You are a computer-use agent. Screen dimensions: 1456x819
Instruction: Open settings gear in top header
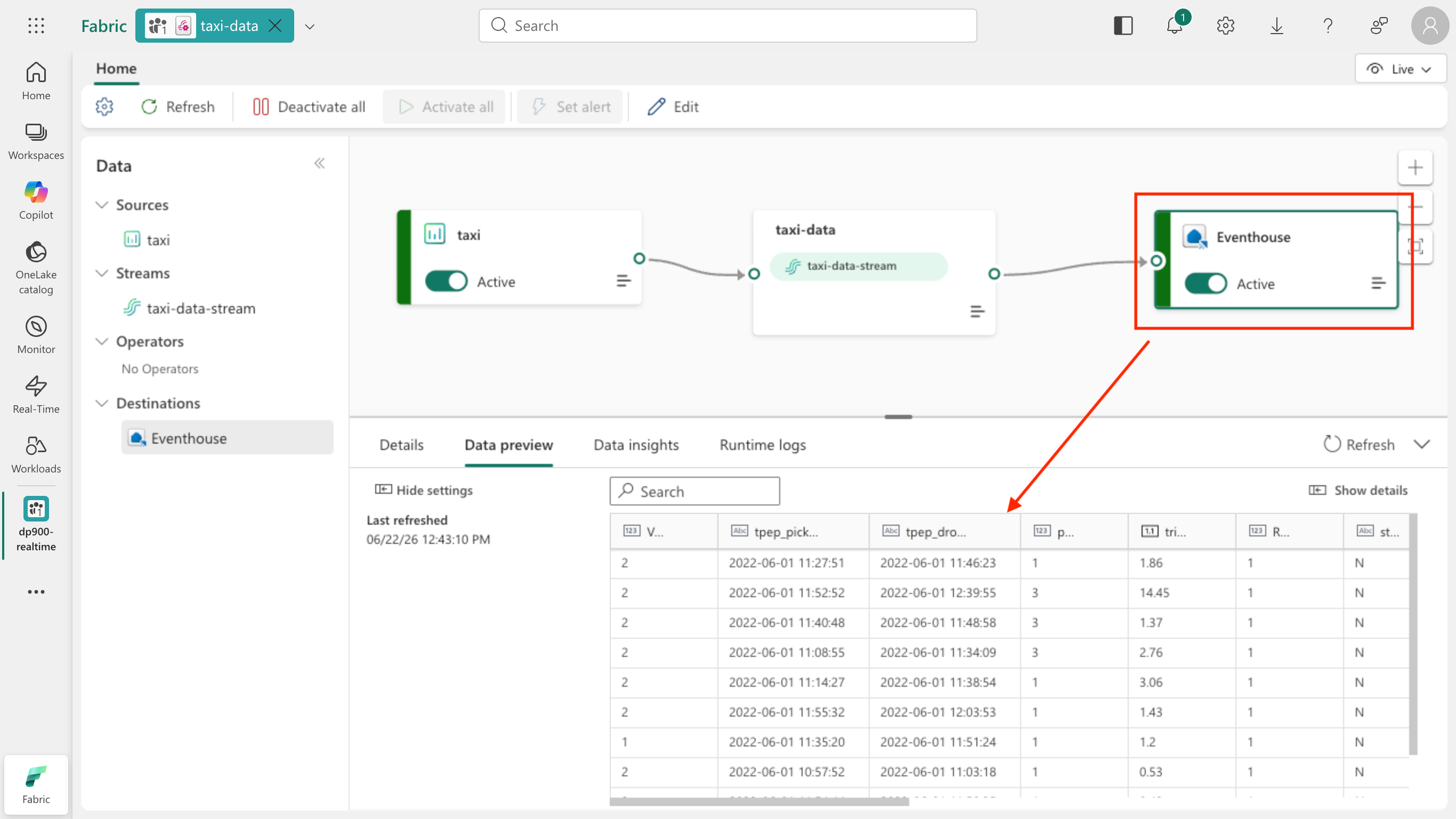point(1225,26)
